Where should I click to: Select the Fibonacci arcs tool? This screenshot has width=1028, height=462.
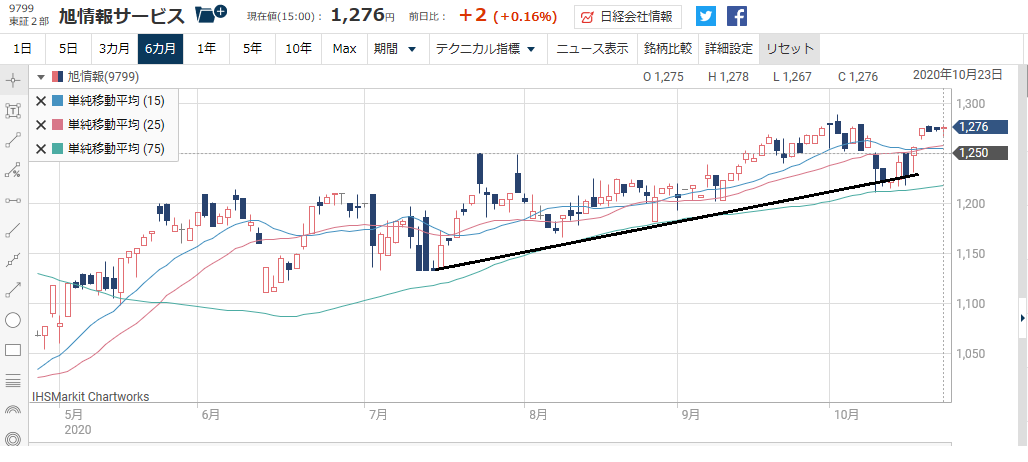pos(13,410)
